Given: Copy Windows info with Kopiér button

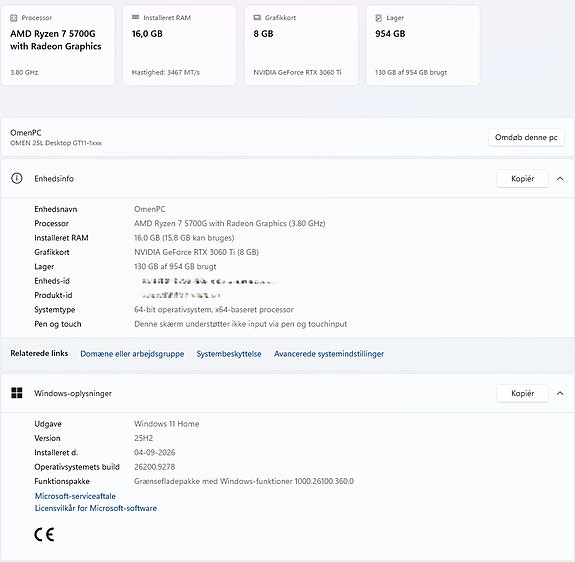Looking at the screenshot, I should (x=522, y=393).
